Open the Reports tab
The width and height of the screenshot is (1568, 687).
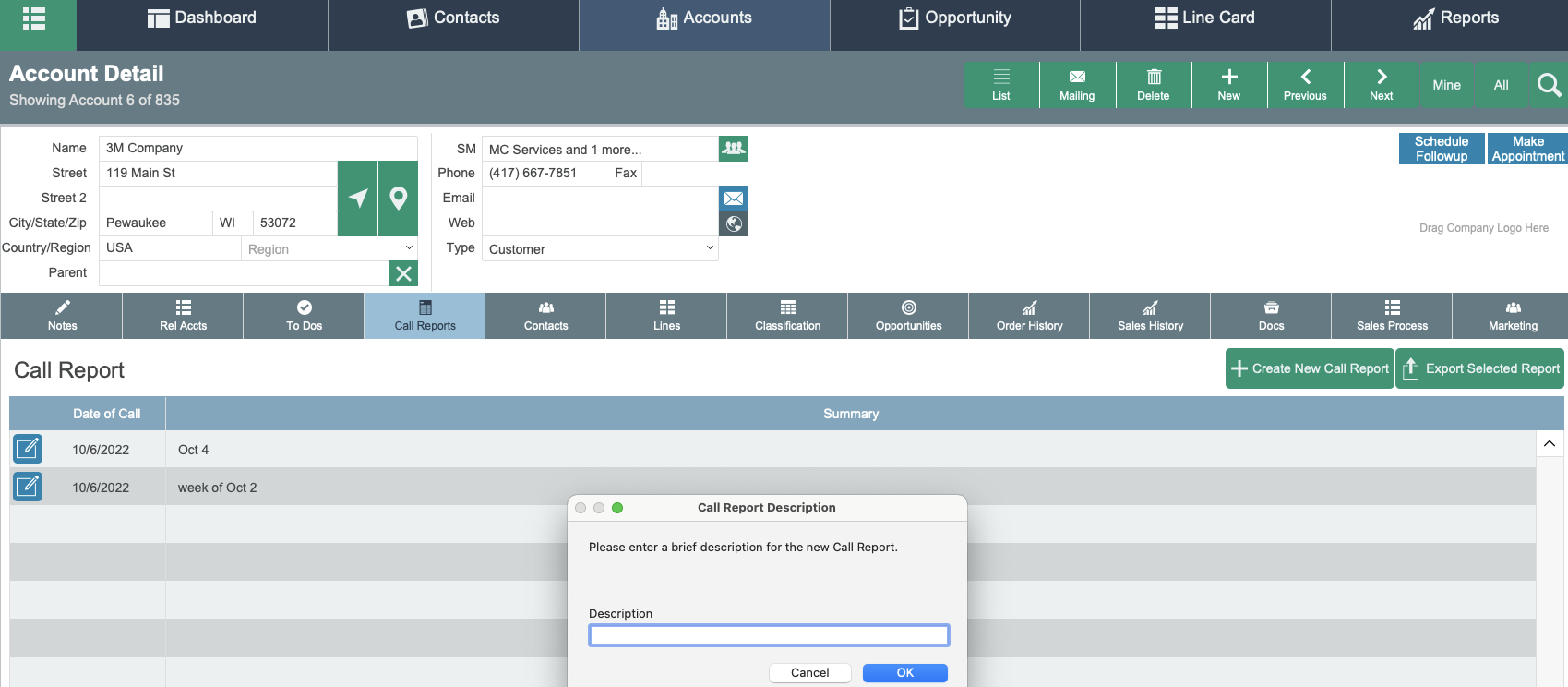1456,18
